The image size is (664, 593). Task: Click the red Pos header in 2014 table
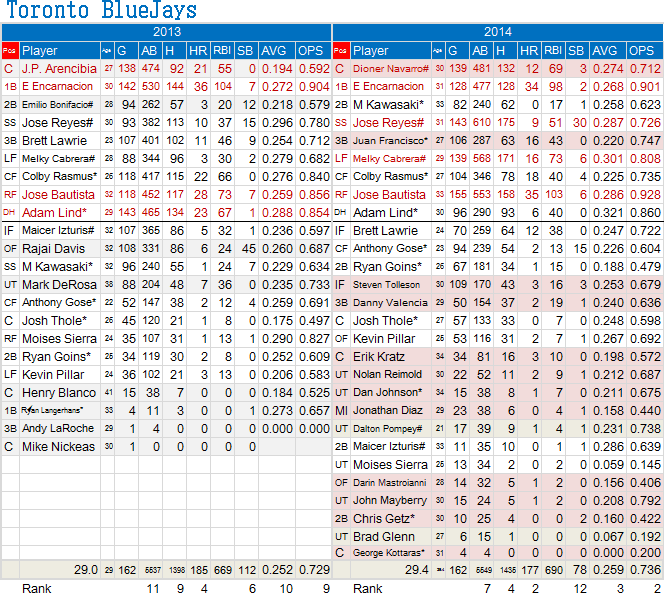pyautogui.click(x=341, y=50)
